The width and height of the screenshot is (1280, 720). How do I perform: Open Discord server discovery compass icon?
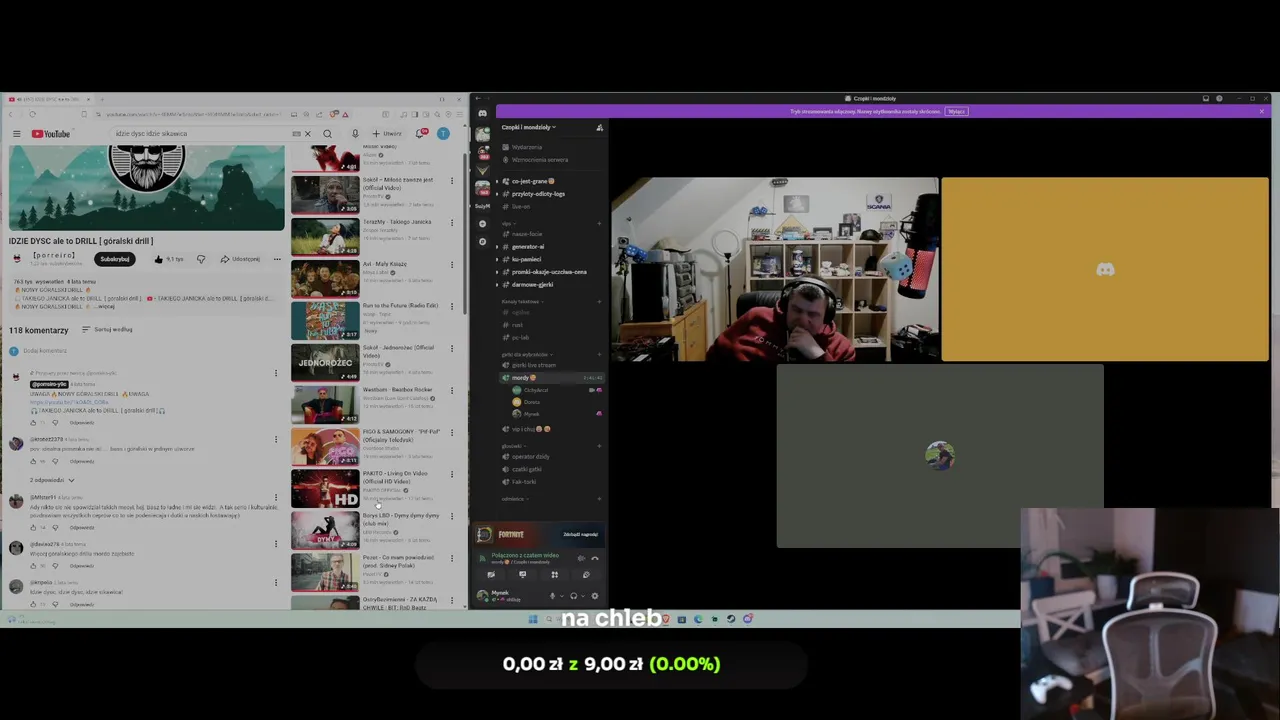point(482,241)
